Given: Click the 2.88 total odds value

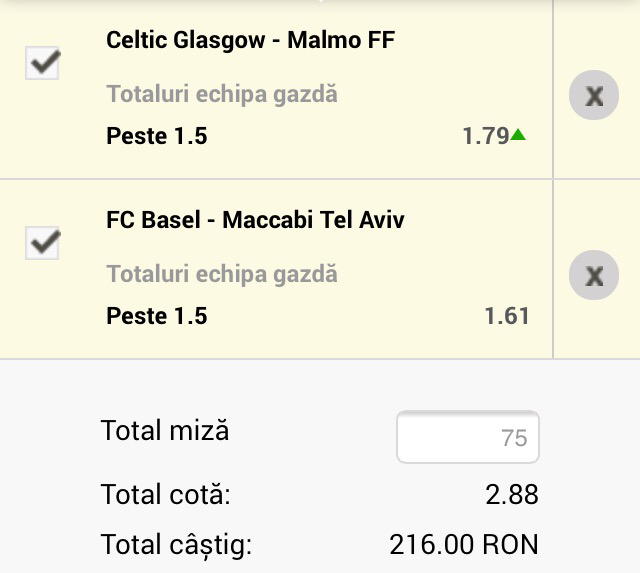Looking at the screenshot, I should tap(509, 494).
